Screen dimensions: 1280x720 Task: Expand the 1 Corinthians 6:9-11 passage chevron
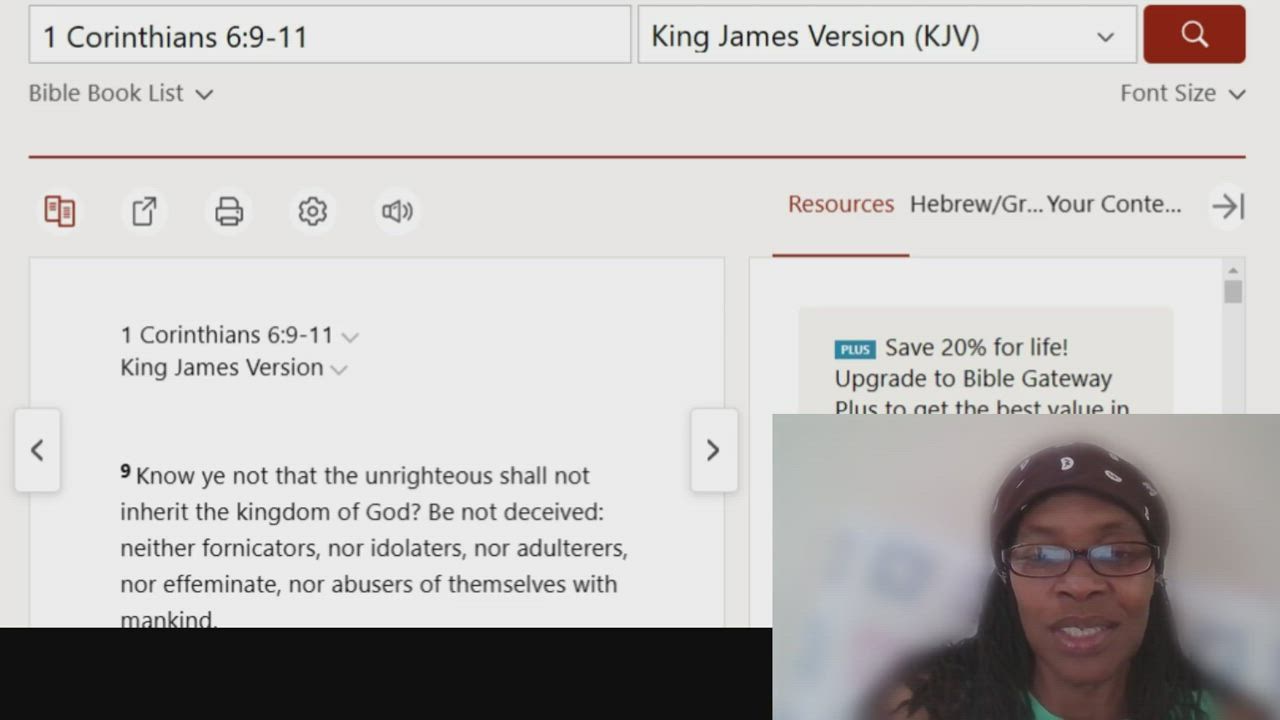pos(350,337)
